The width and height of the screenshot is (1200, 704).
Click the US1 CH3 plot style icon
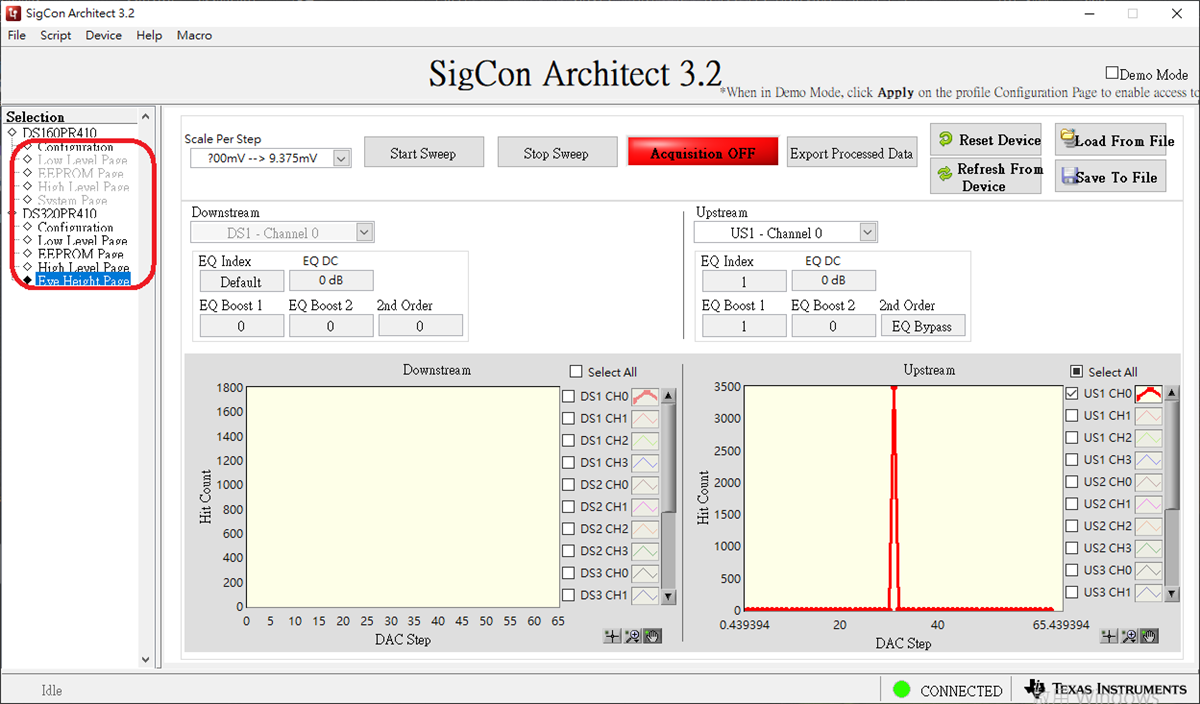click(x=1149, y=460)
